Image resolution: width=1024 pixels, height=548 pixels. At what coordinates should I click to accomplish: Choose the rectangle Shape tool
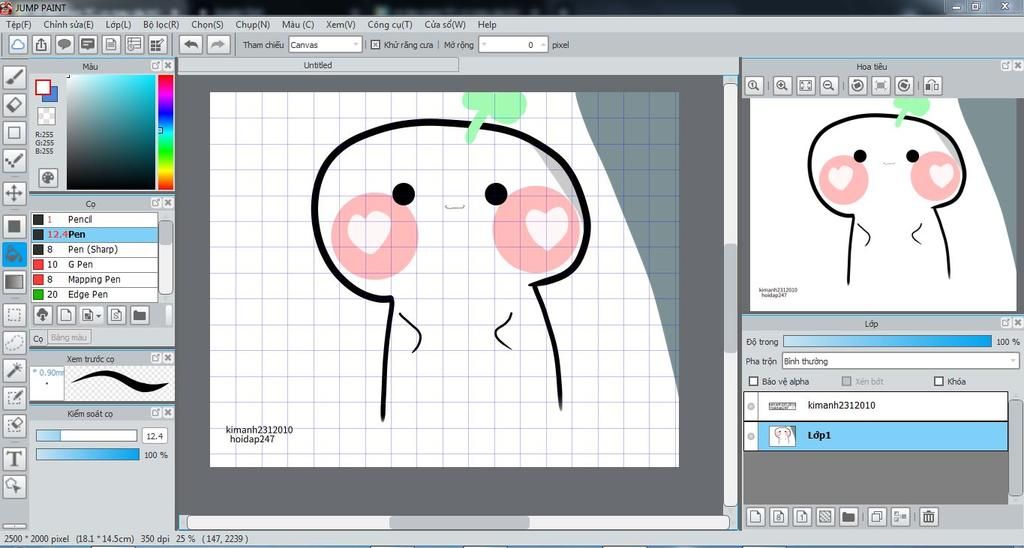pos(14,133)
